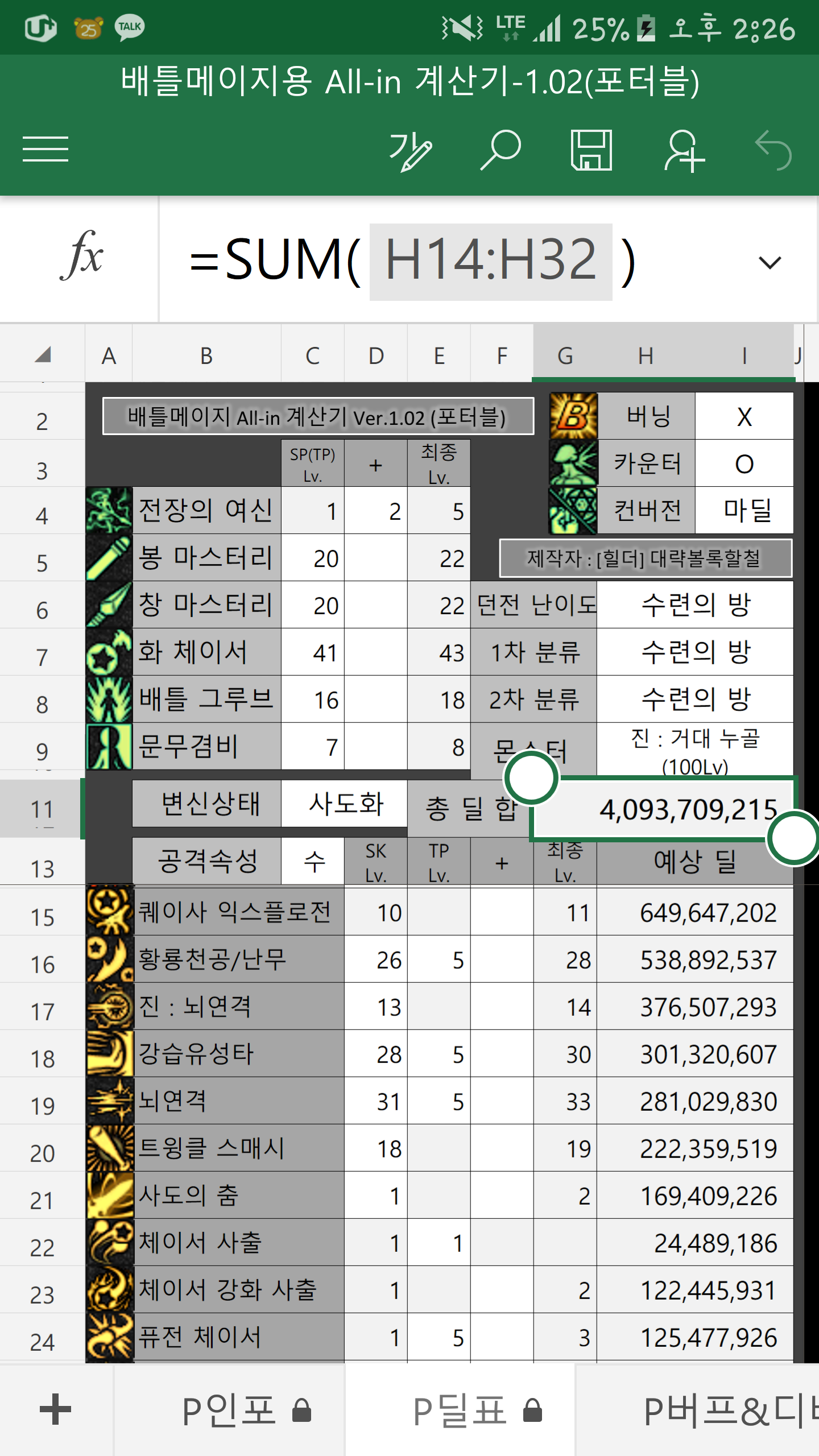The height and width of the screenshot is (1456, 819).
Task: Tap the undo arrow icon
Action: 773,151
